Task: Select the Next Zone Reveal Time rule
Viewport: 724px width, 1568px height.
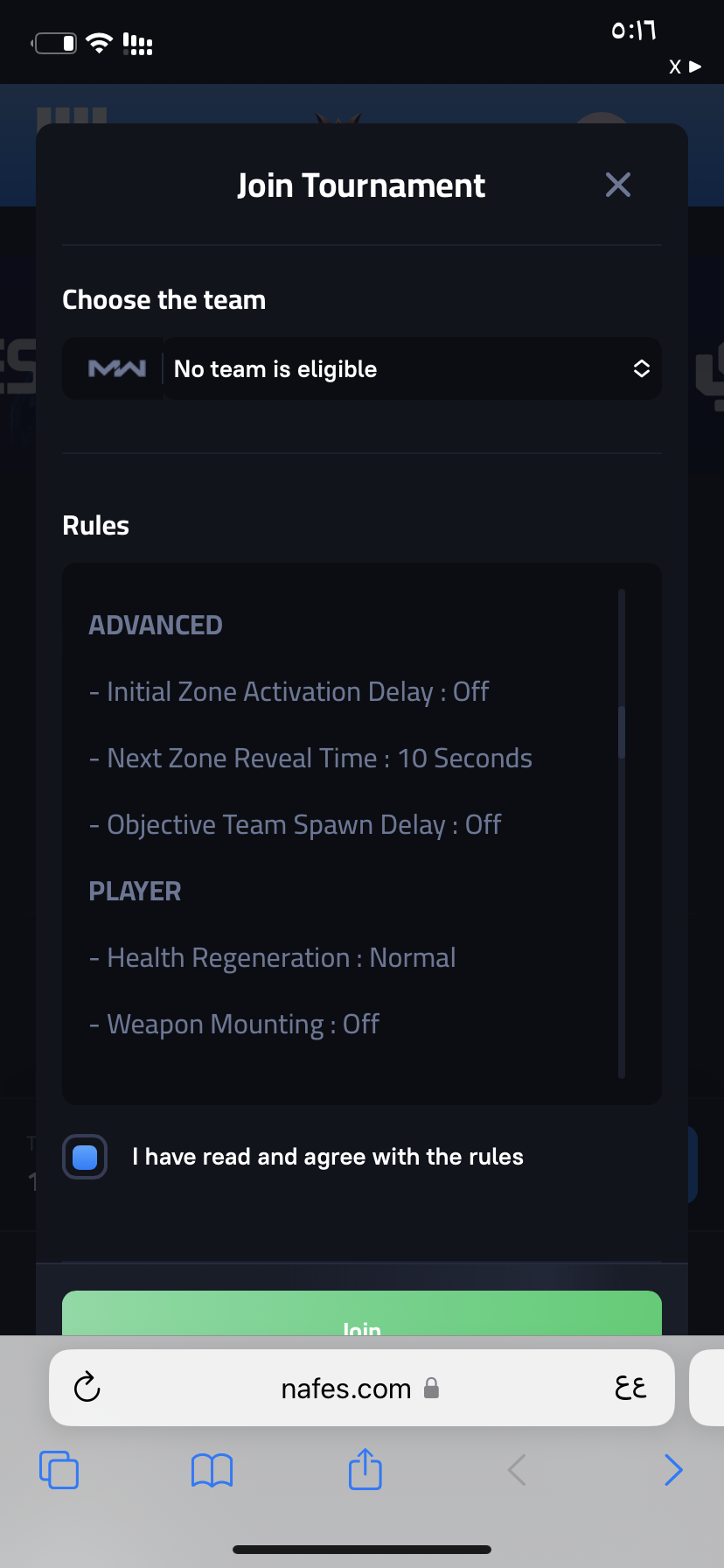Action: (x=310, y=759)
